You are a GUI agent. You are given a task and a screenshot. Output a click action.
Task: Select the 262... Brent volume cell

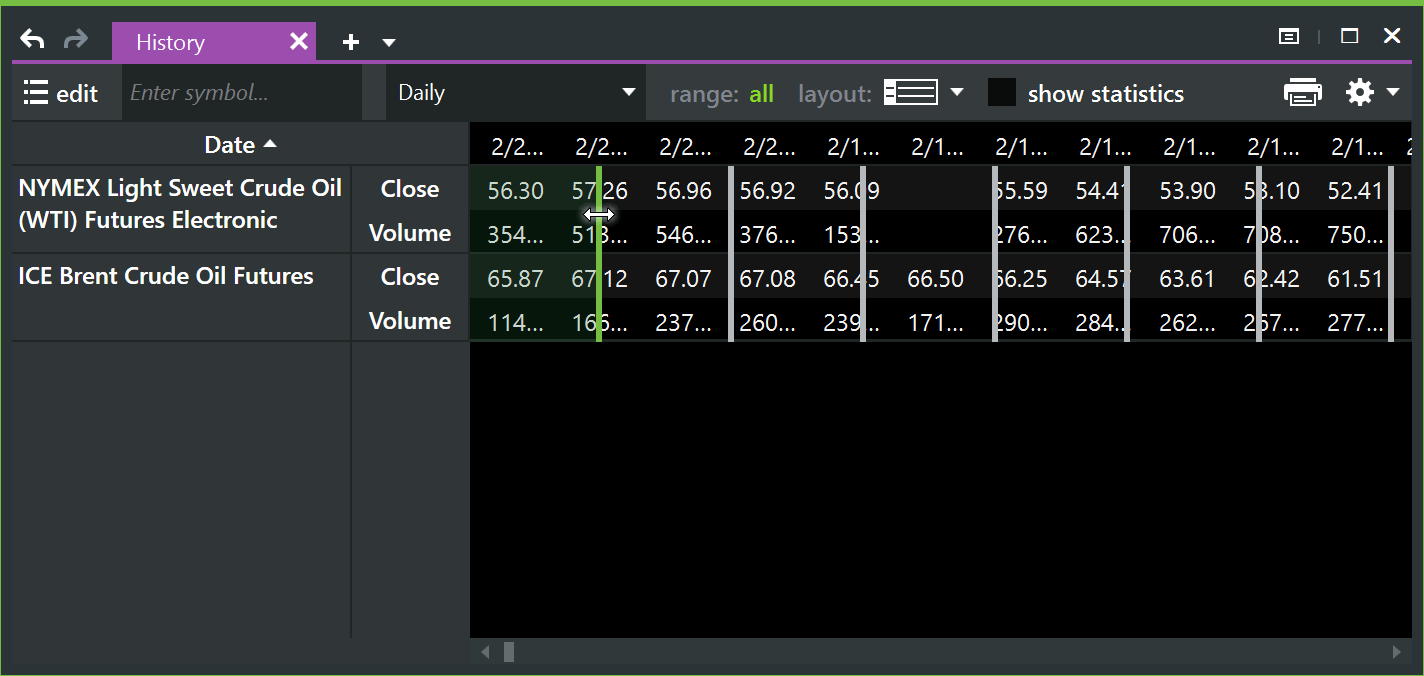(1187, 322)
